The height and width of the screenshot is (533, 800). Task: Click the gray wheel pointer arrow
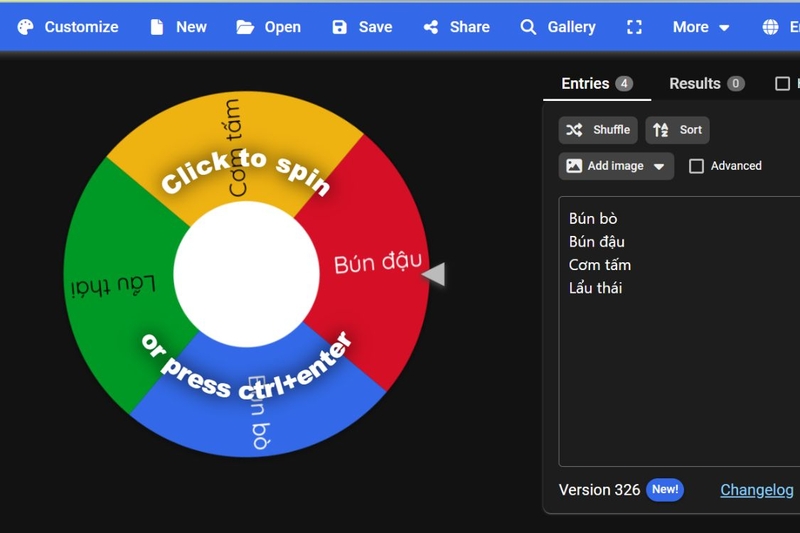click(x=434, y=274)
